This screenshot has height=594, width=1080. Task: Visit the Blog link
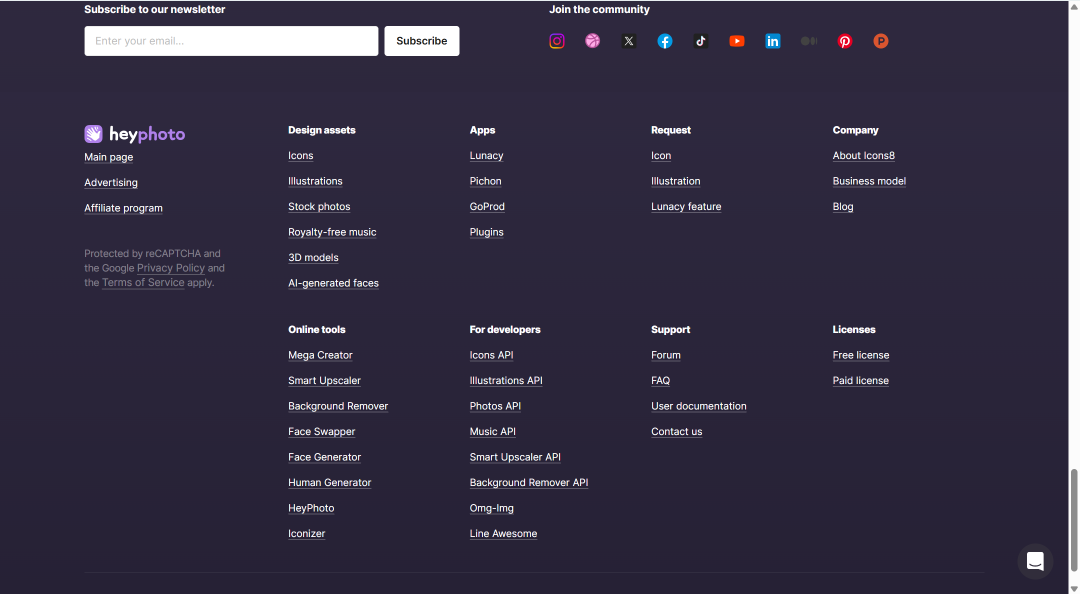[843, 207]
